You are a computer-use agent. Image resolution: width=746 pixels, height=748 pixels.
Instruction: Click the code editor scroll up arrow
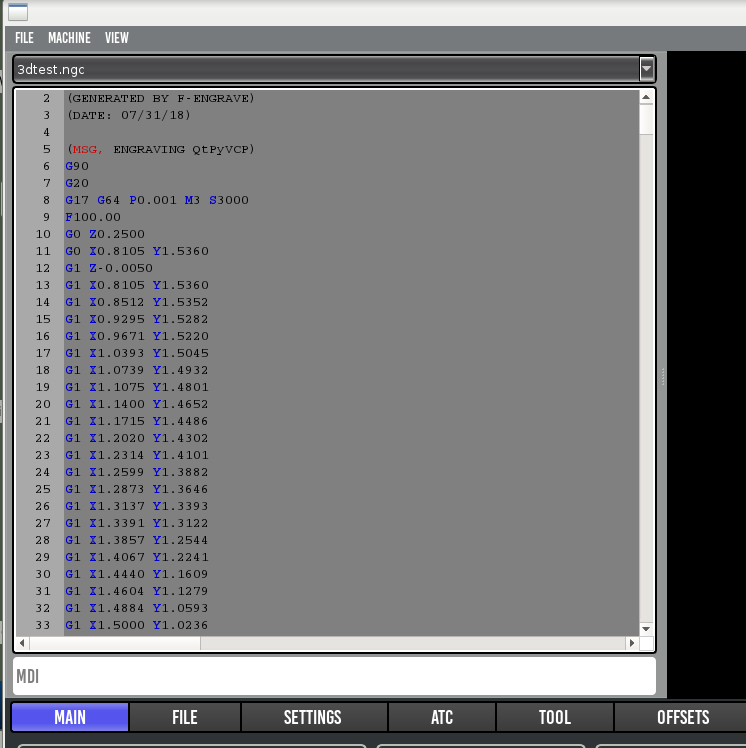pyautogui.click(x=646, y=97)
